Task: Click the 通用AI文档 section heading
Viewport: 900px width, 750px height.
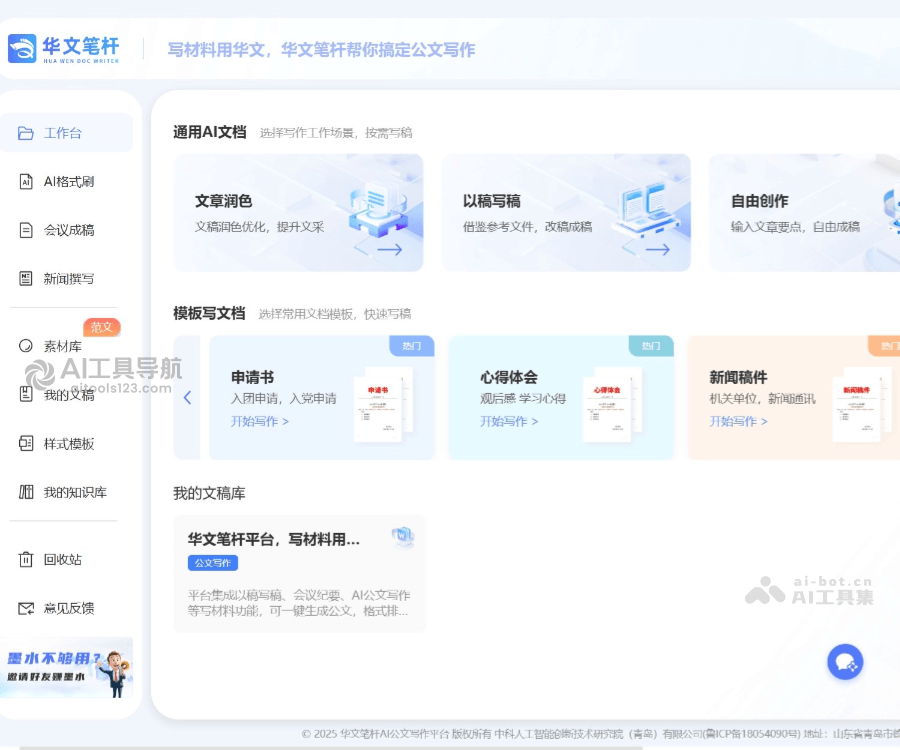Action: tap(210, 132)
